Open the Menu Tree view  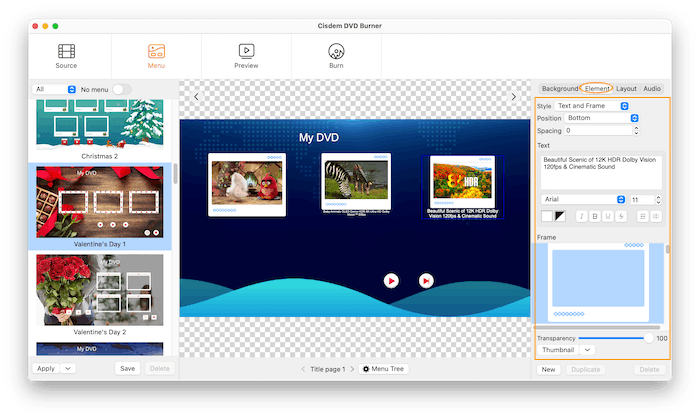coord(384,369)
